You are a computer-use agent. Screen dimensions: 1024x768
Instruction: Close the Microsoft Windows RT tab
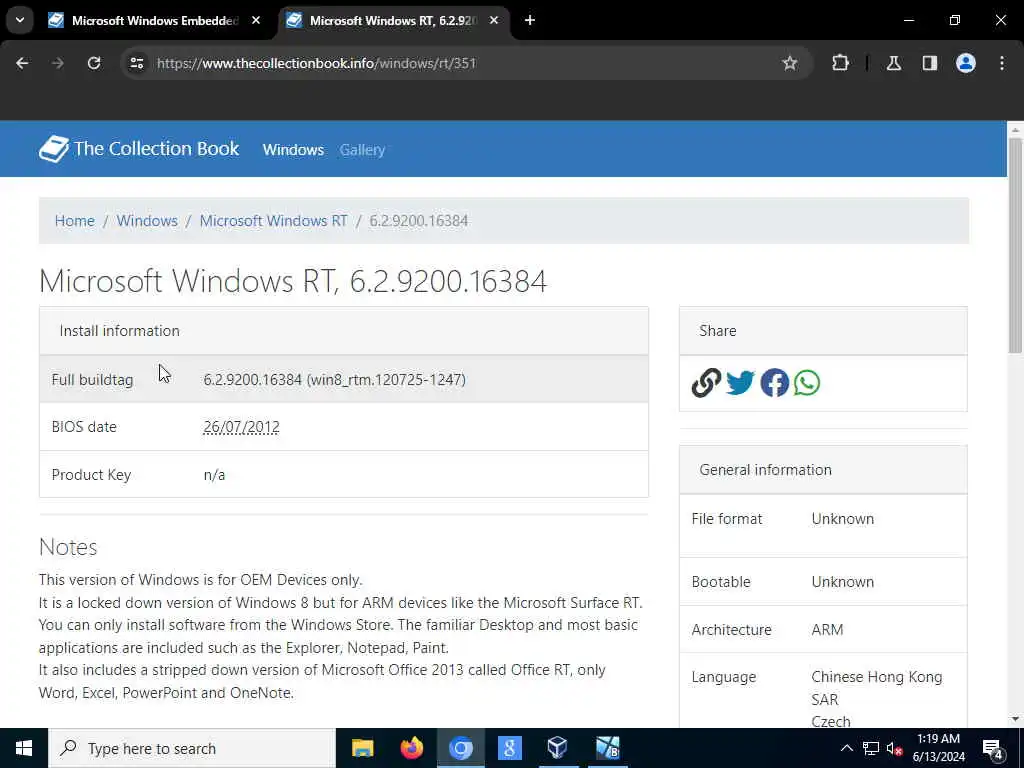(494, 21)
